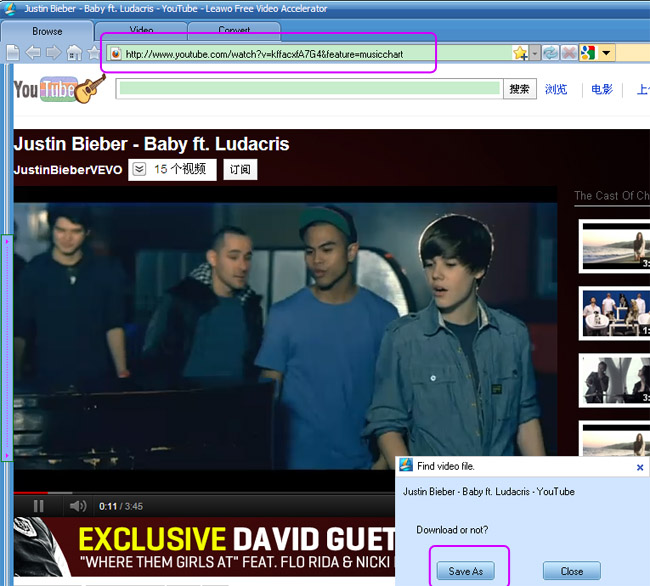Open the JustinBieberVEVO channel link

pos(68,170)
